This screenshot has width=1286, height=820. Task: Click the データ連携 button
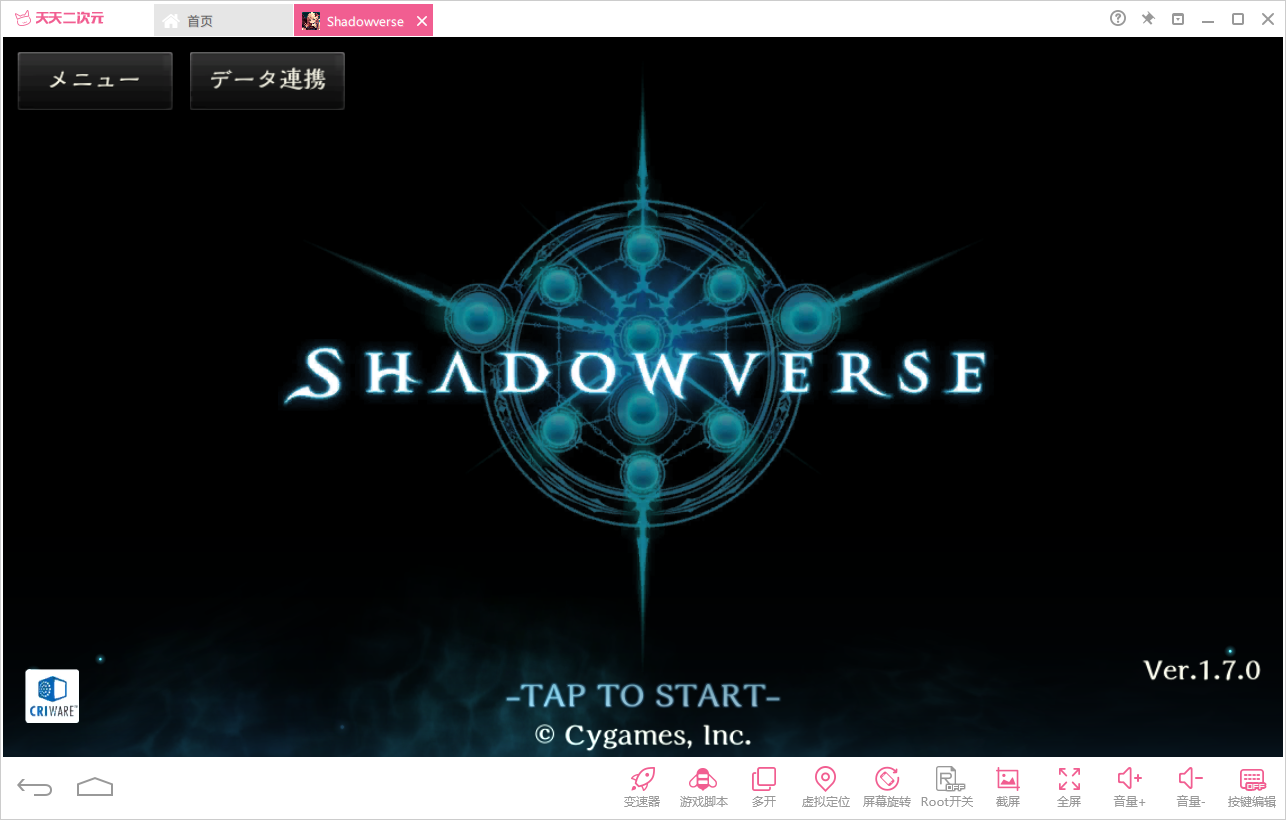point(267,81)
